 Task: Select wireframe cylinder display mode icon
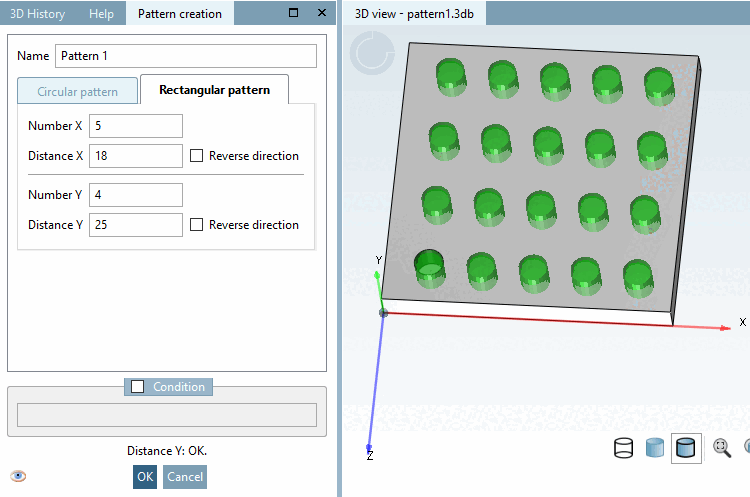623,448
